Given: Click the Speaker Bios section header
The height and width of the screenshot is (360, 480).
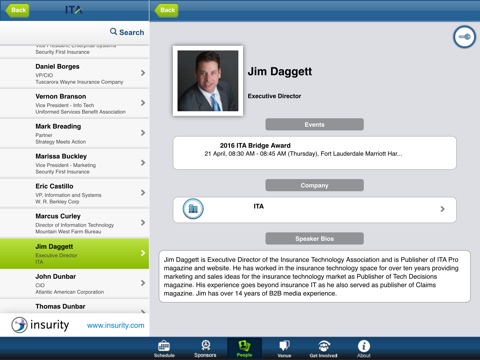Looking at the screenshot, I should click(x=314, y=239).
